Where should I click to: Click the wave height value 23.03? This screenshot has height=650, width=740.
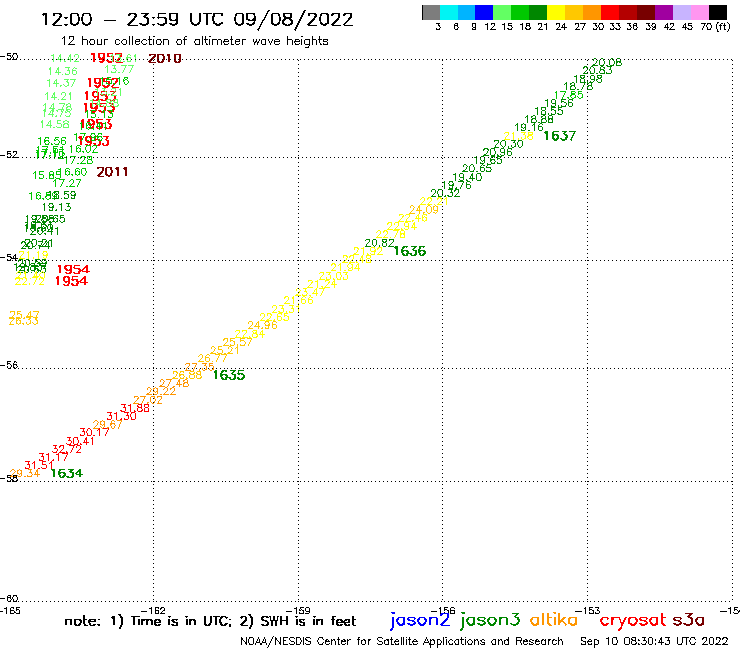[x=333, y=276]
